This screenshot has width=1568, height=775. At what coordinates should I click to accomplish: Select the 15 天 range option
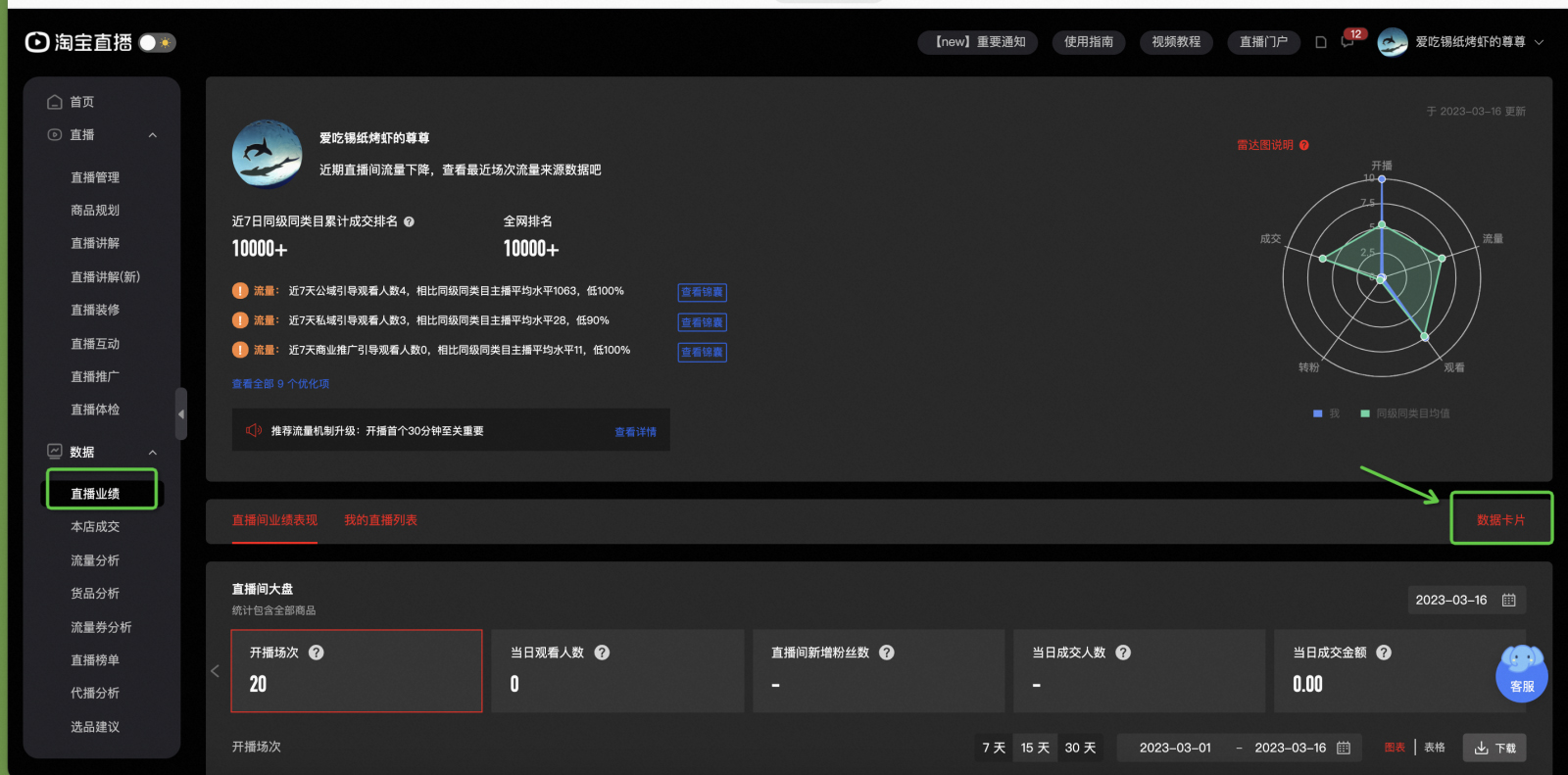1035,748
